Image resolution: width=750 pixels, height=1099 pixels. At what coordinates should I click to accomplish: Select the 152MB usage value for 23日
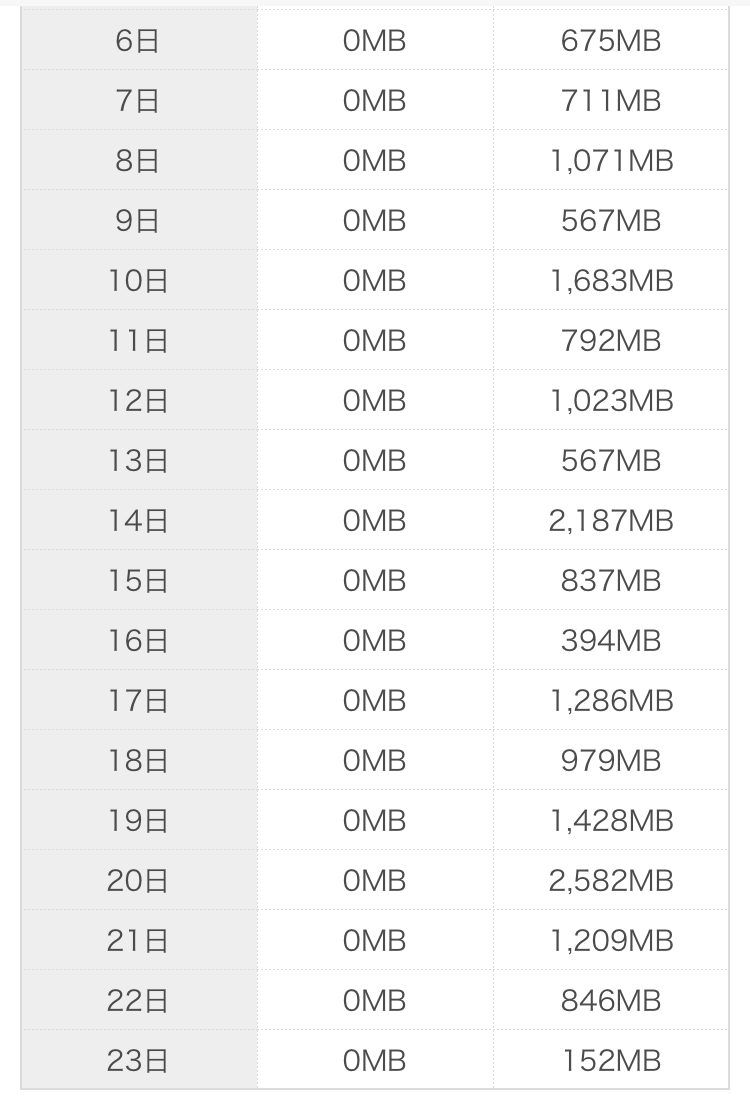pos(611,1061)
